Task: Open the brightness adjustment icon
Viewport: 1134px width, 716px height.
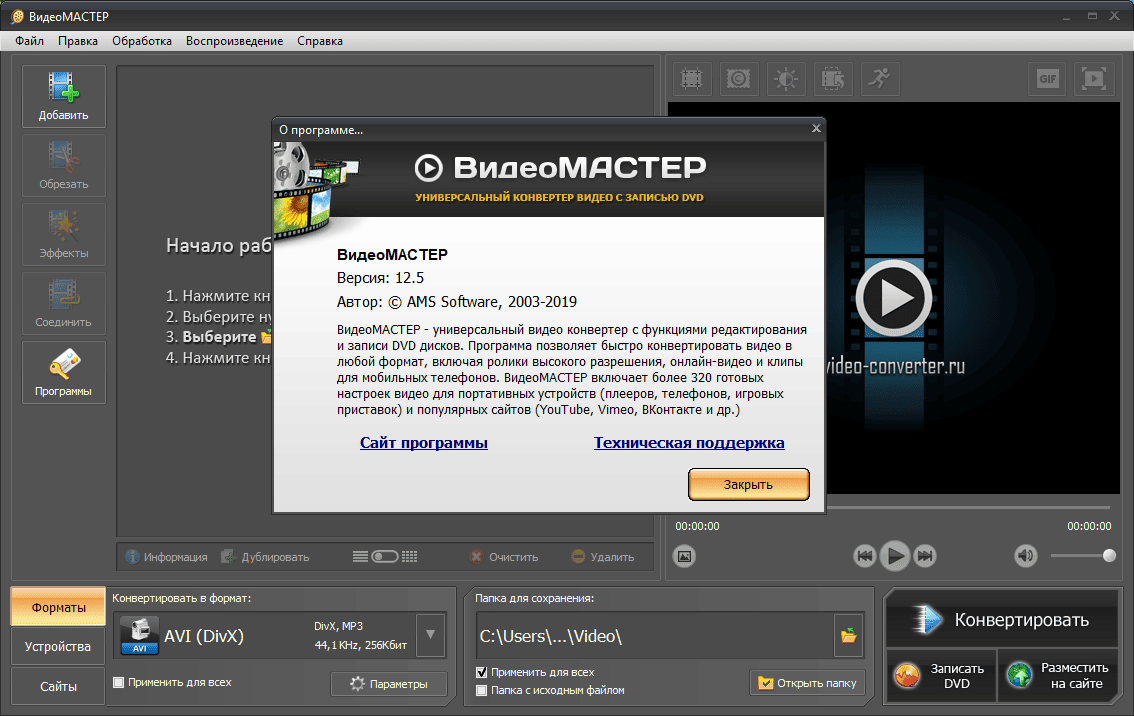Action: pos(786,78)
